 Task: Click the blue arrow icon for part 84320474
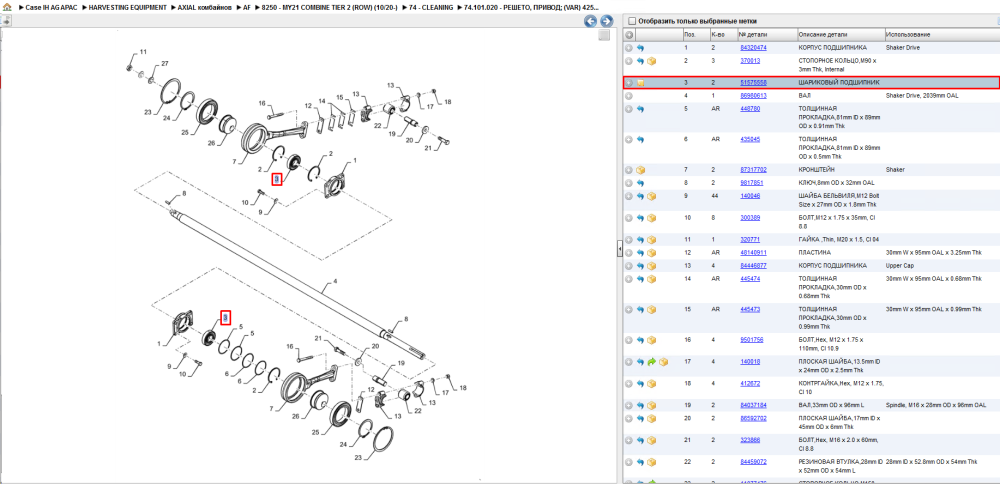pos(640,48)
